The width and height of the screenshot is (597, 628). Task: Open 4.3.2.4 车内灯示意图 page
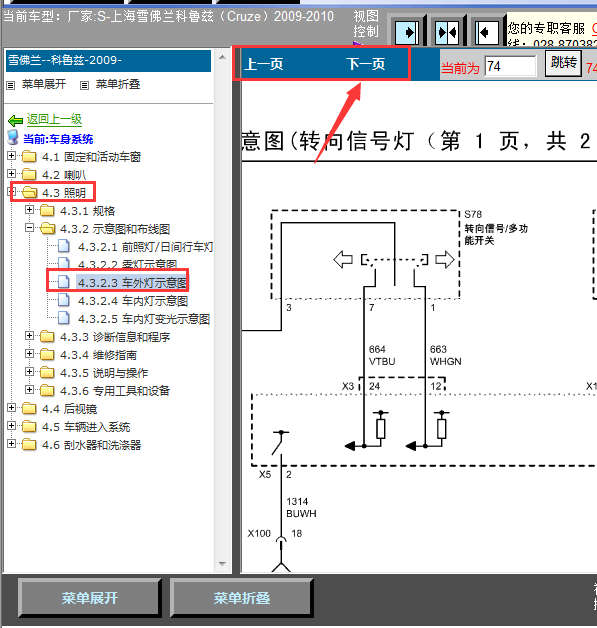tap(133, 301)
